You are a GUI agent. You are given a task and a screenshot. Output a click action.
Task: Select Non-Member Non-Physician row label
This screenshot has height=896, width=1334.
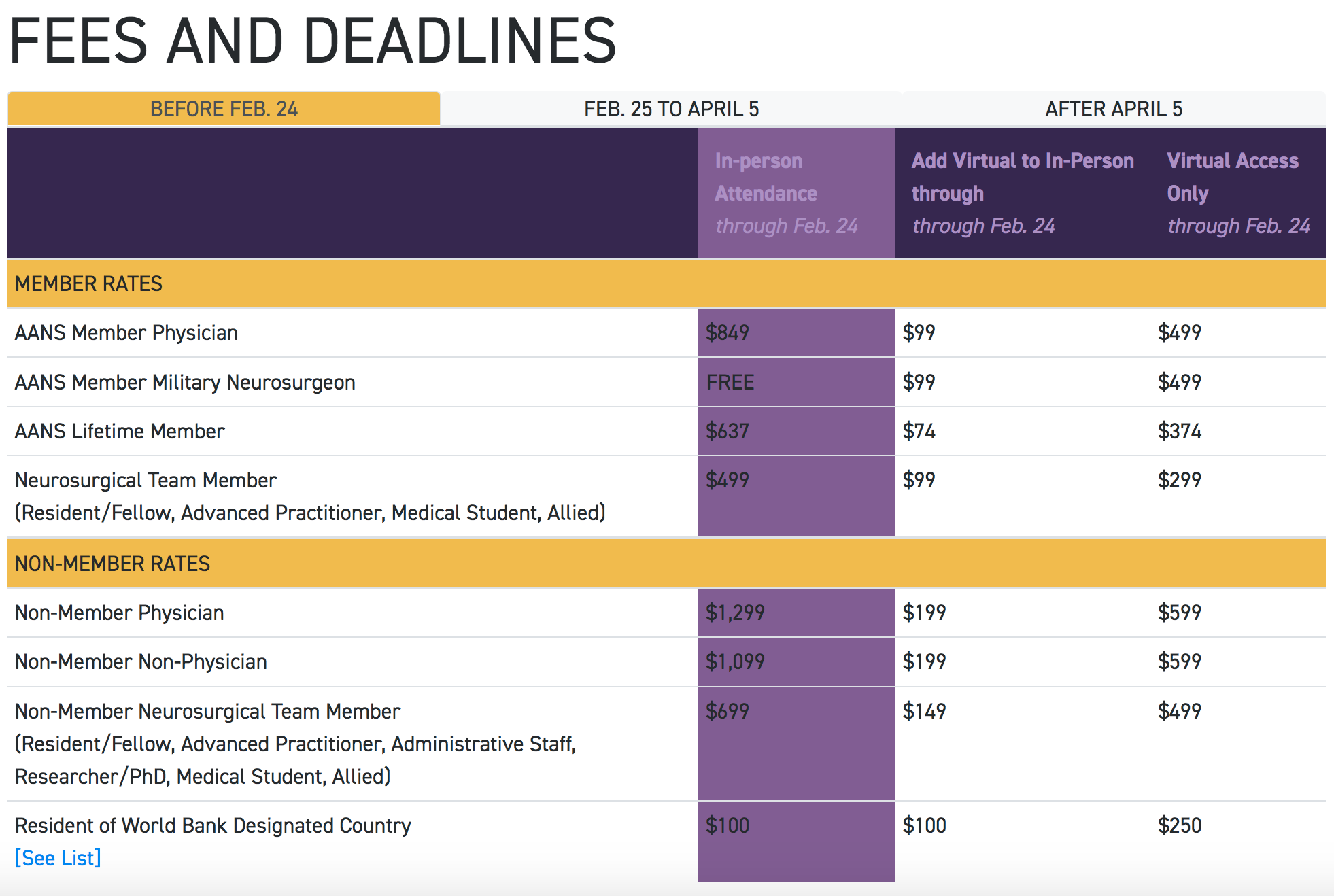[141, 662]
